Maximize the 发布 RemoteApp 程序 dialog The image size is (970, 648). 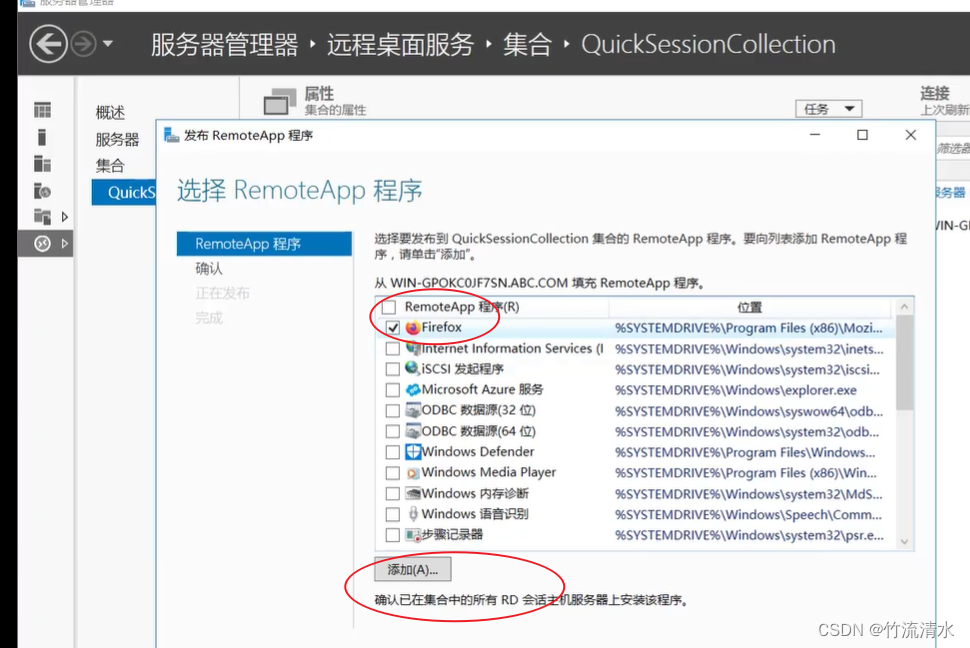click(x=862, y=135)
